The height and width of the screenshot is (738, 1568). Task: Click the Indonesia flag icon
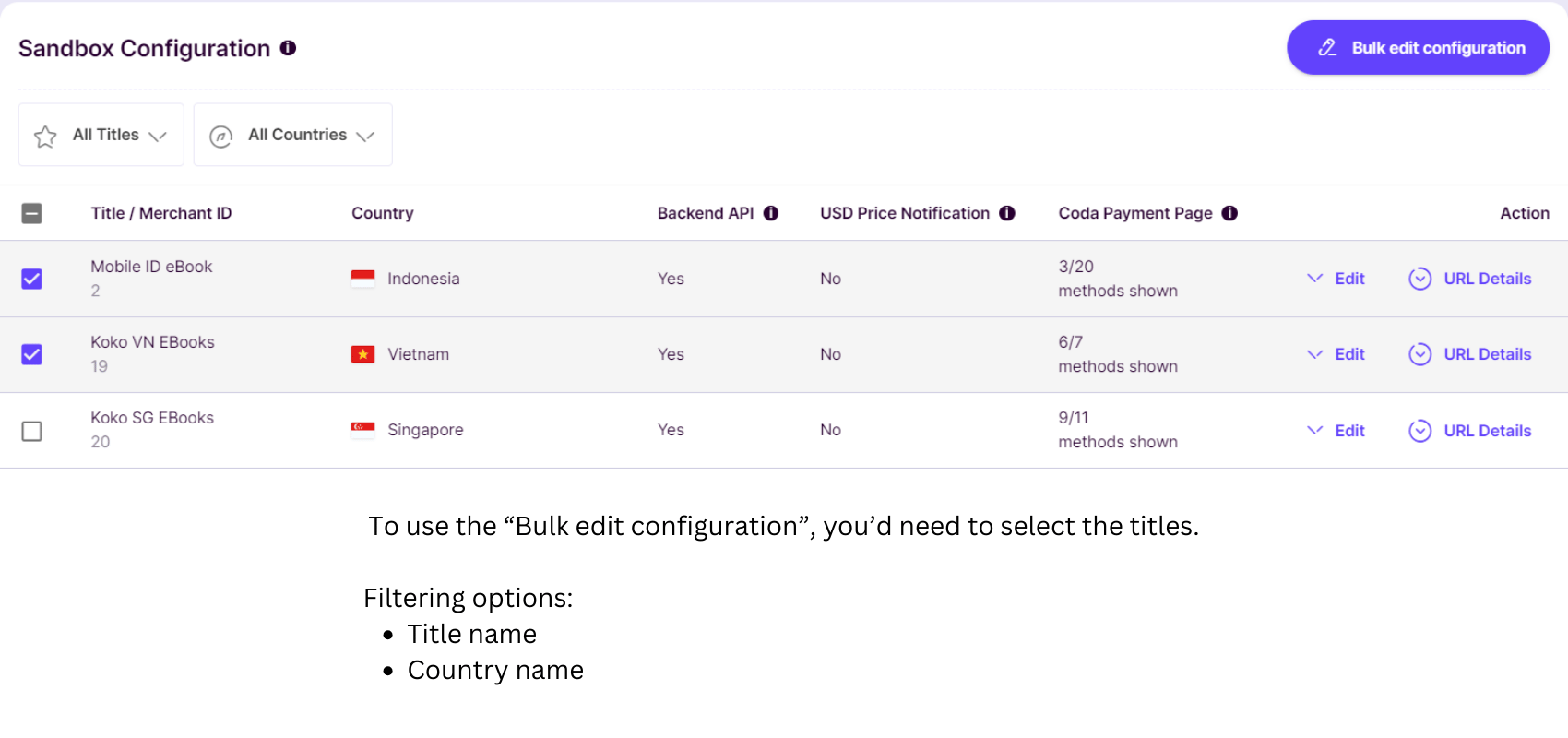(x=363, y=279)
